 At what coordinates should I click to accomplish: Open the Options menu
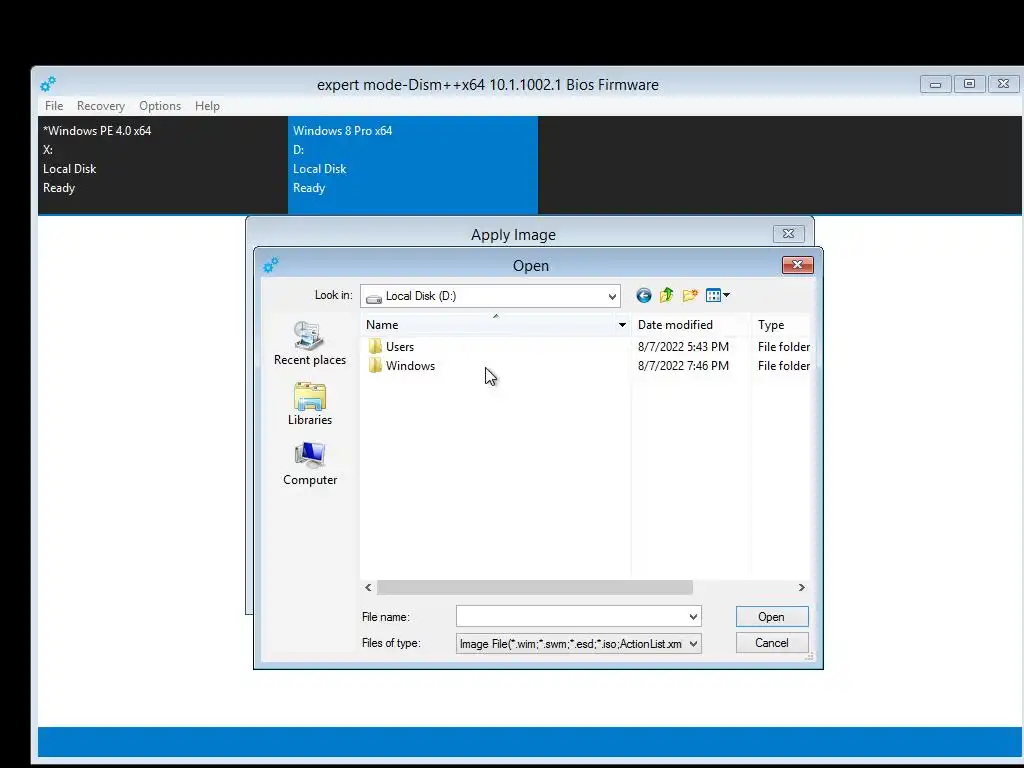[x=160, y=106]
